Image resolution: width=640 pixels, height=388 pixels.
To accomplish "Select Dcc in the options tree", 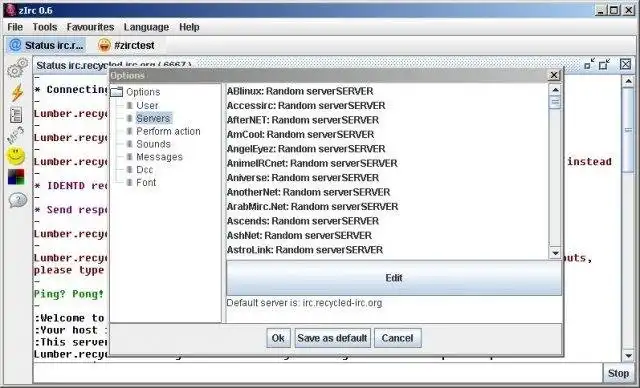I will (x=144, y=169).
